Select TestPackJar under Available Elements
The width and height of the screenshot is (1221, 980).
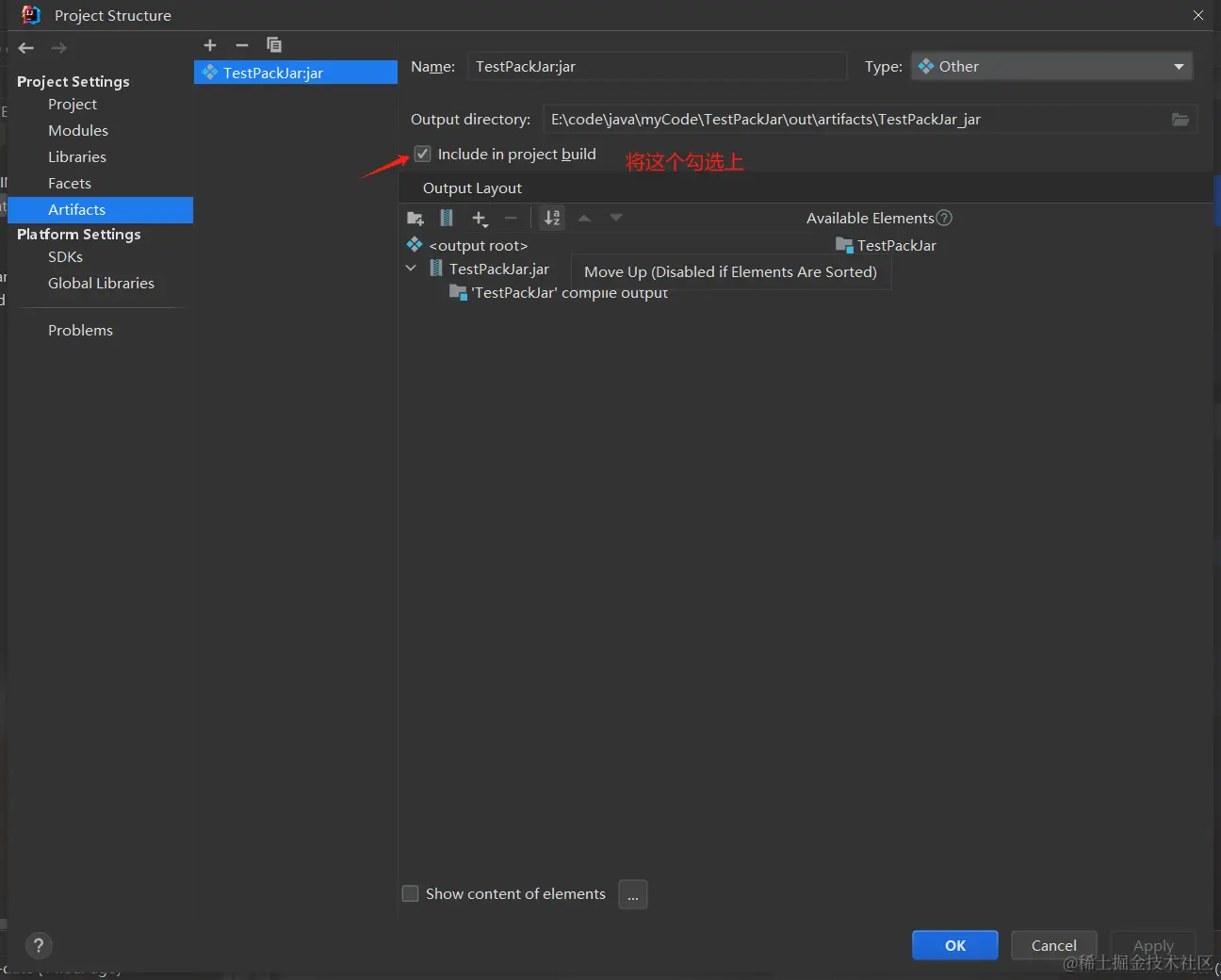896,246
